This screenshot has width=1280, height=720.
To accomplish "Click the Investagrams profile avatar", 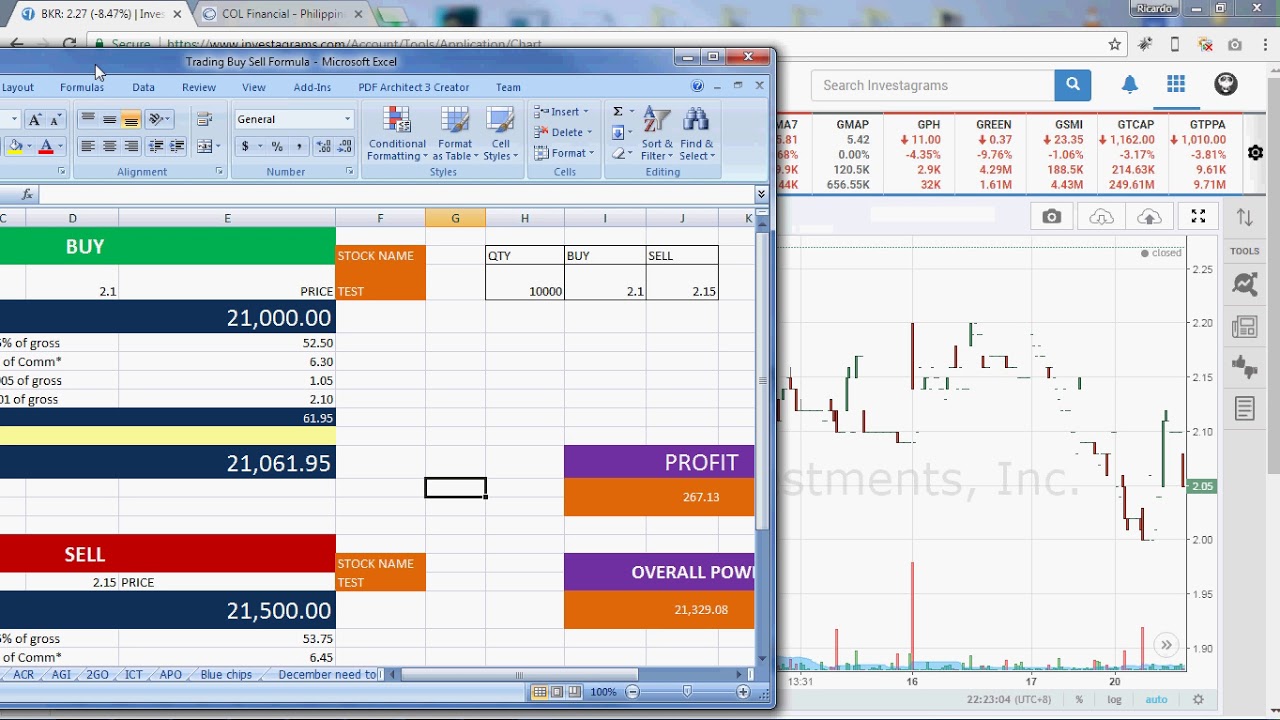I will [1226, 85].
